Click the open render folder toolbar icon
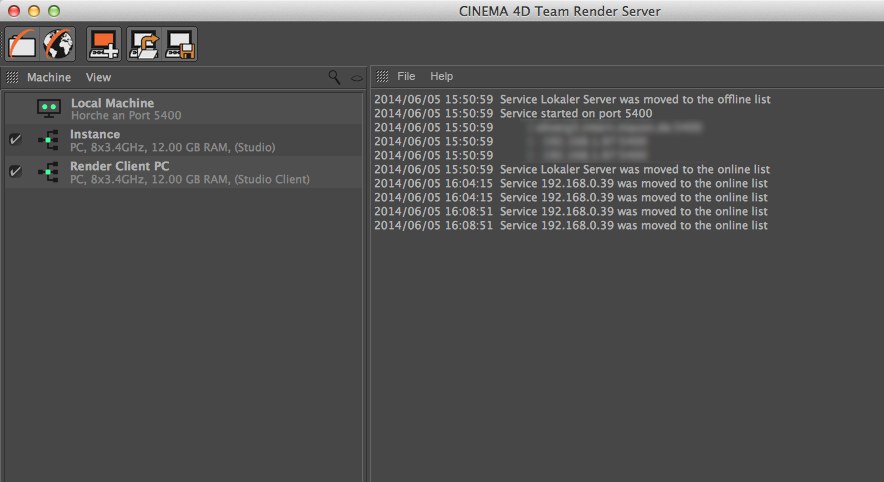The width and height of the screenshot is (884, 482). [x=23, y=44]
